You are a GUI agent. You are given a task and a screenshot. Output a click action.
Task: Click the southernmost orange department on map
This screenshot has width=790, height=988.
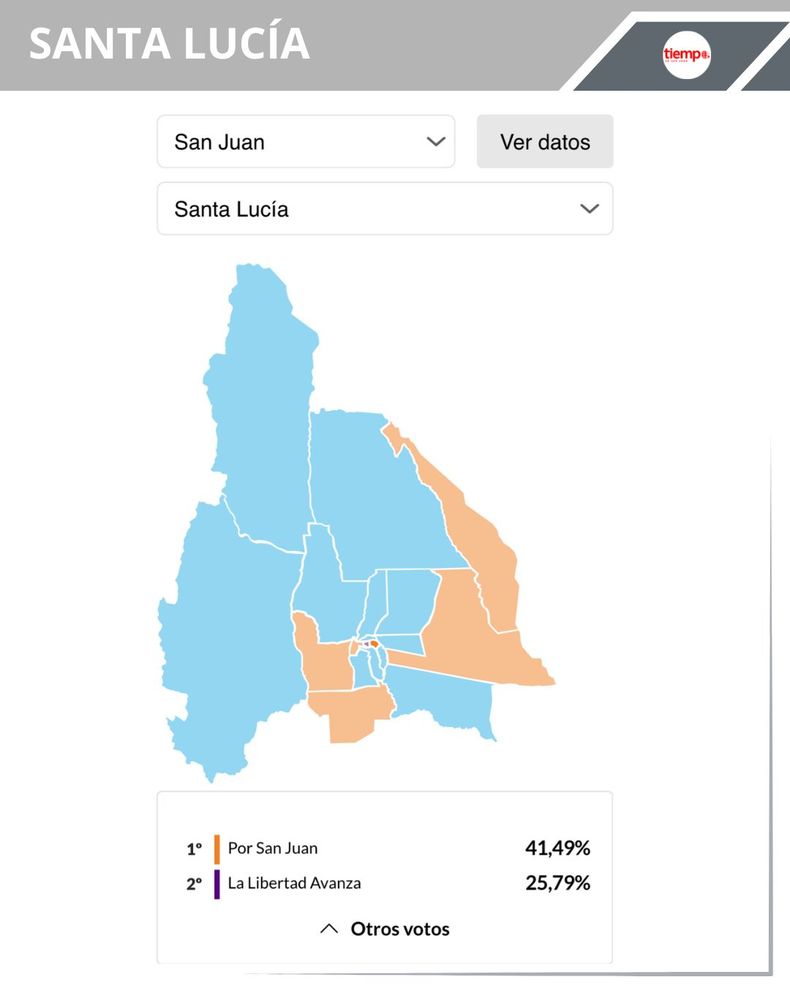350,715
